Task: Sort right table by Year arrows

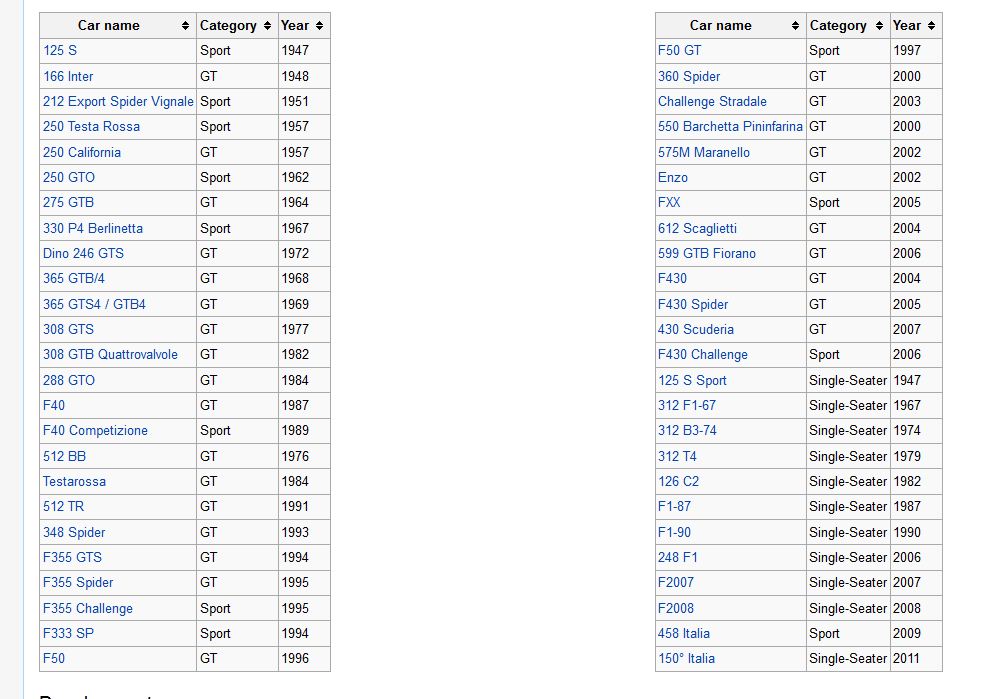Action: [x=931, y=26]
